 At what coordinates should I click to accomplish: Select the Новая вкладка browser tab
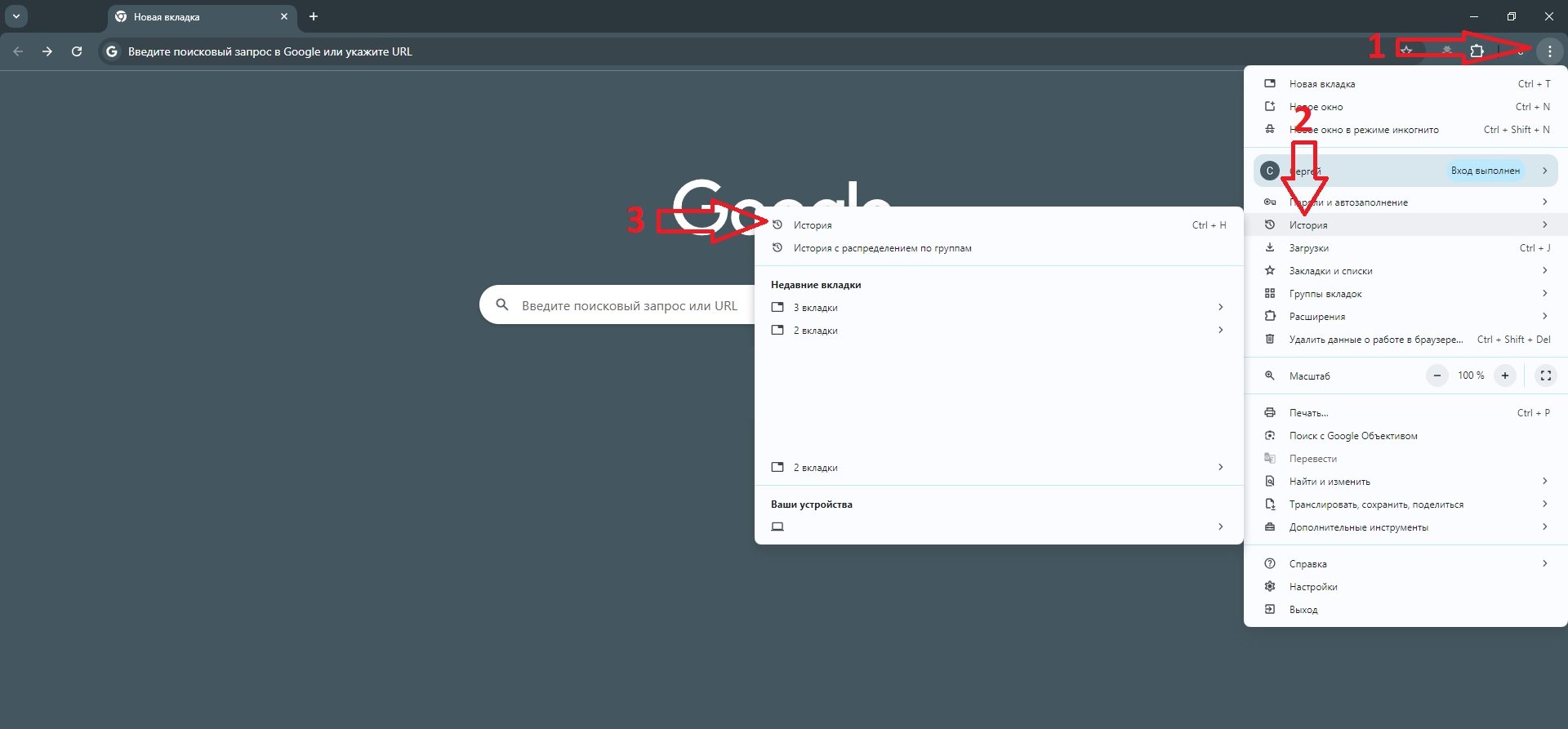203,16
